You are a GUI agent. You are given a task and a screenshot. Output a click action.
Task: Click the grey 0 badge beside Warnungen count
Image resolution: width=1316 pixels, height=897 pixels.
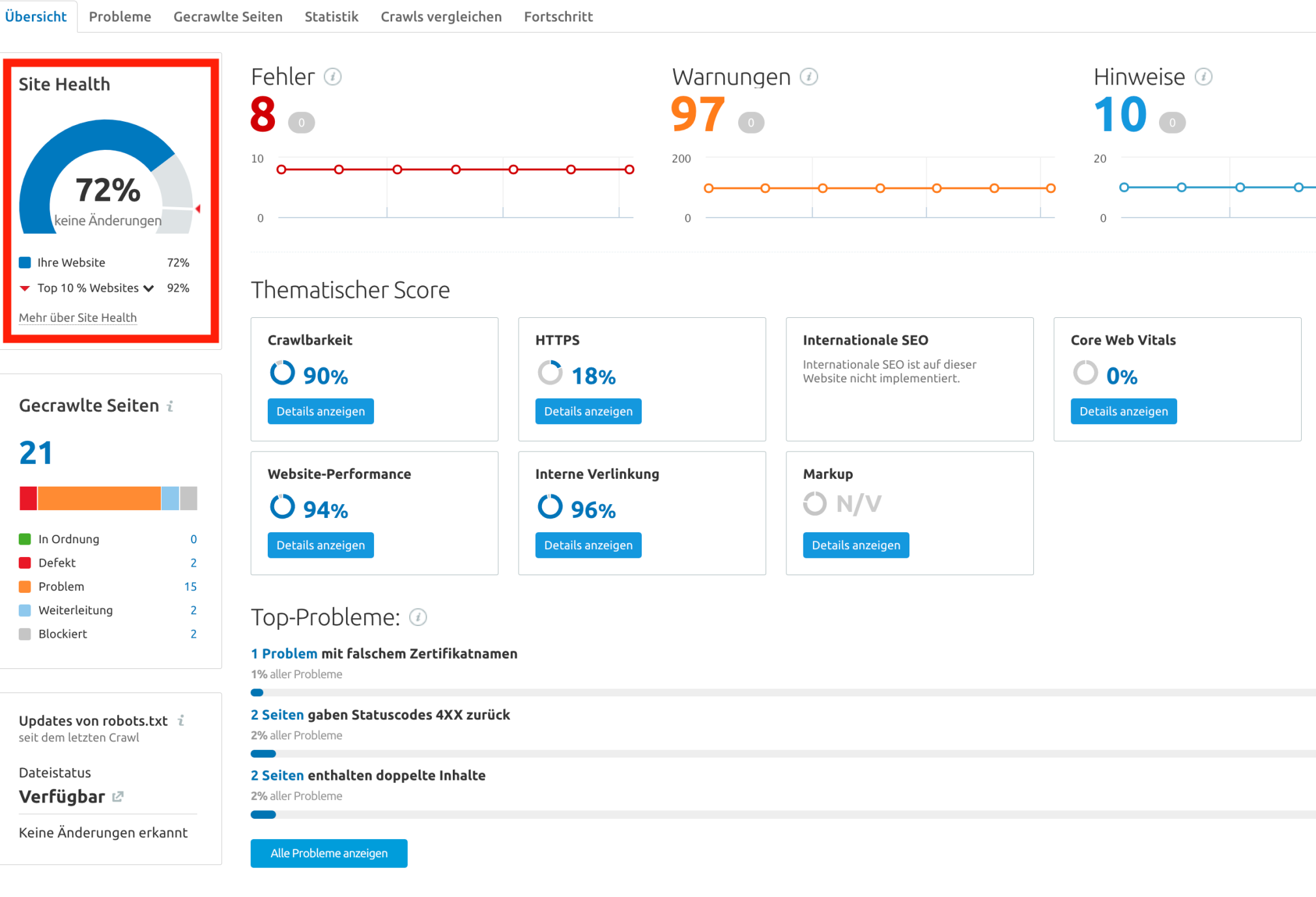click(751, 122)
